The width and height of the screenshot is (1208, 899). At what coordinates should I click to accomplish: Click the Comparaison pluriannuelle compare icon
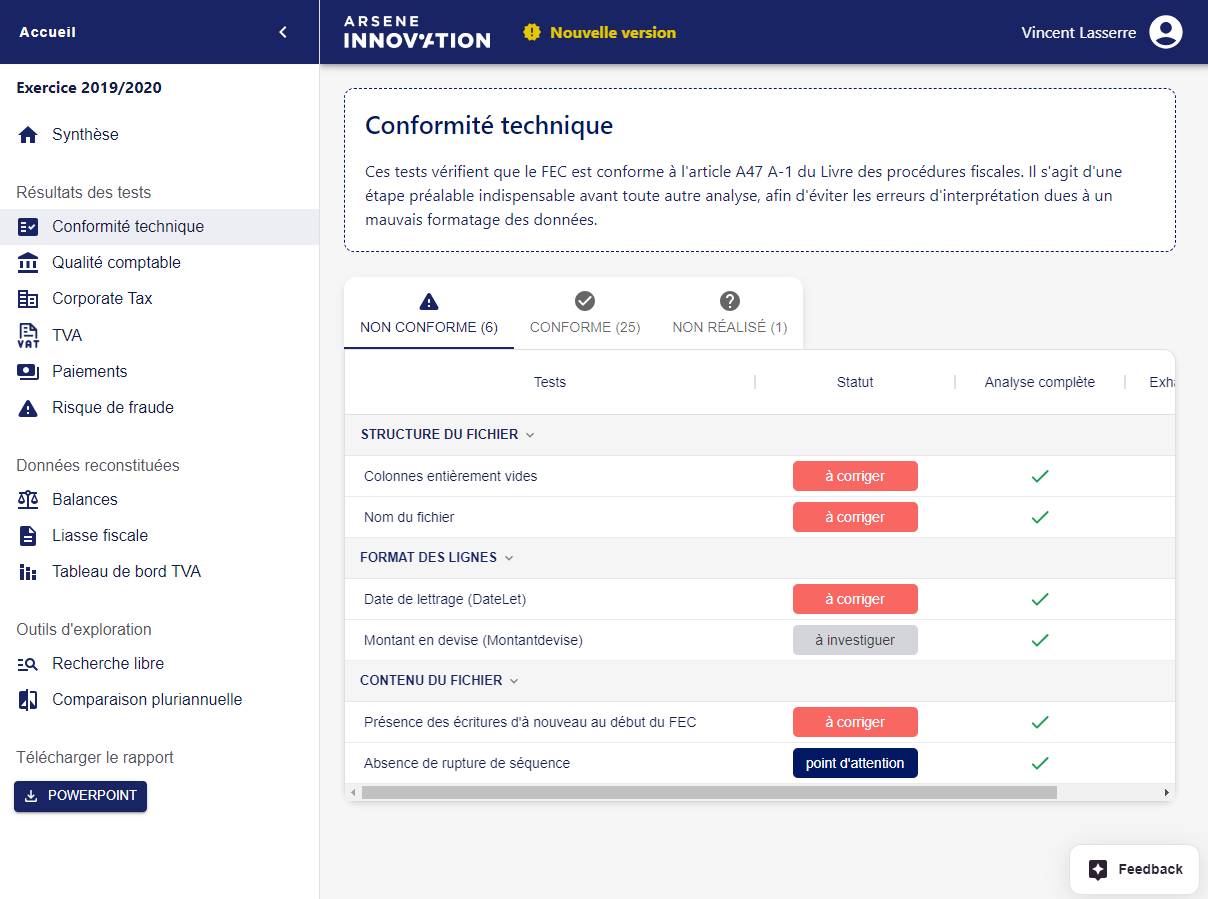point(28,700)
